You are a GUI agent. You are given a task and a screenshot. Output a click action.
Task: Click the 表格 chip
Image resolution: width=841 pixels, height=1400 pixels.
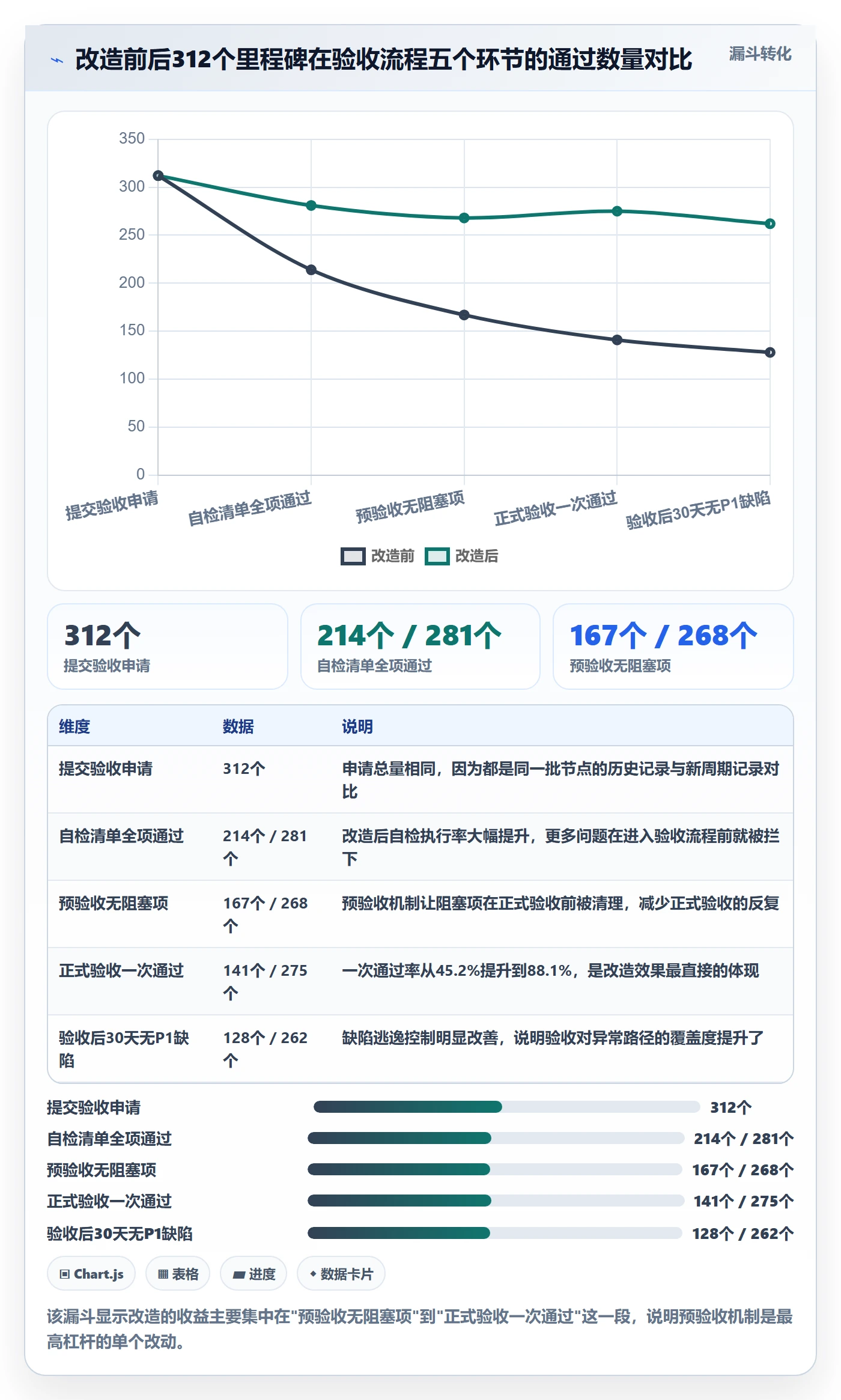point(178,1273)
